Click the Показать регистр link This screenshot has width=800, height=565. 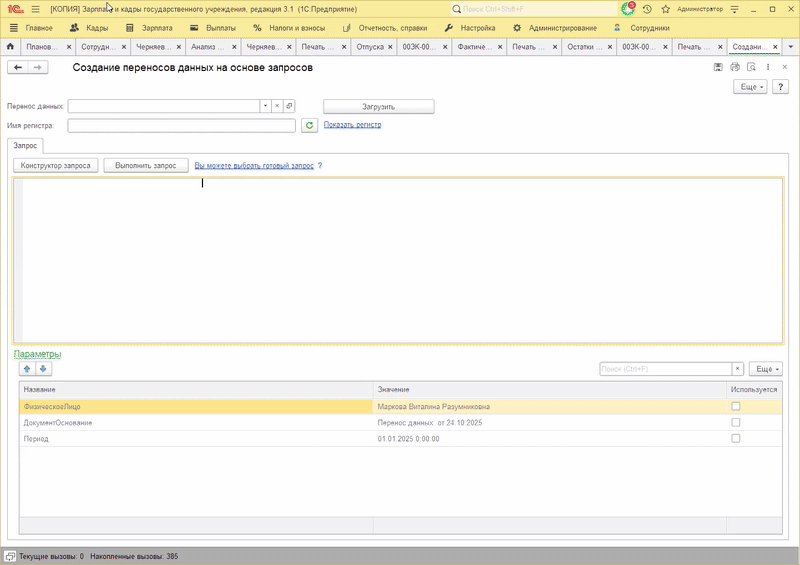353,125
